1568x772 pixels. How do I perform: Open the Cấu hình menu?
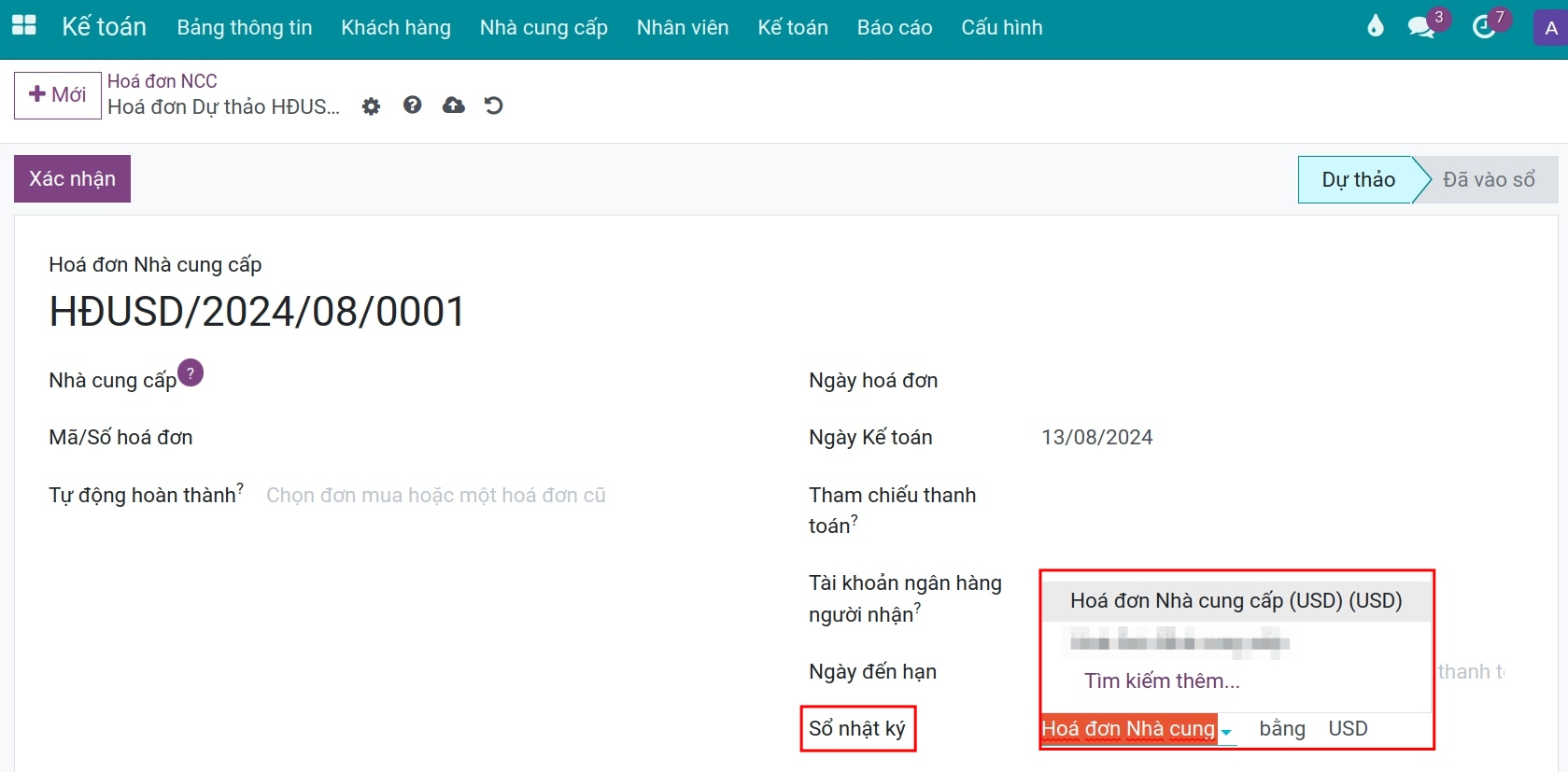click(x=1001, y=28)
